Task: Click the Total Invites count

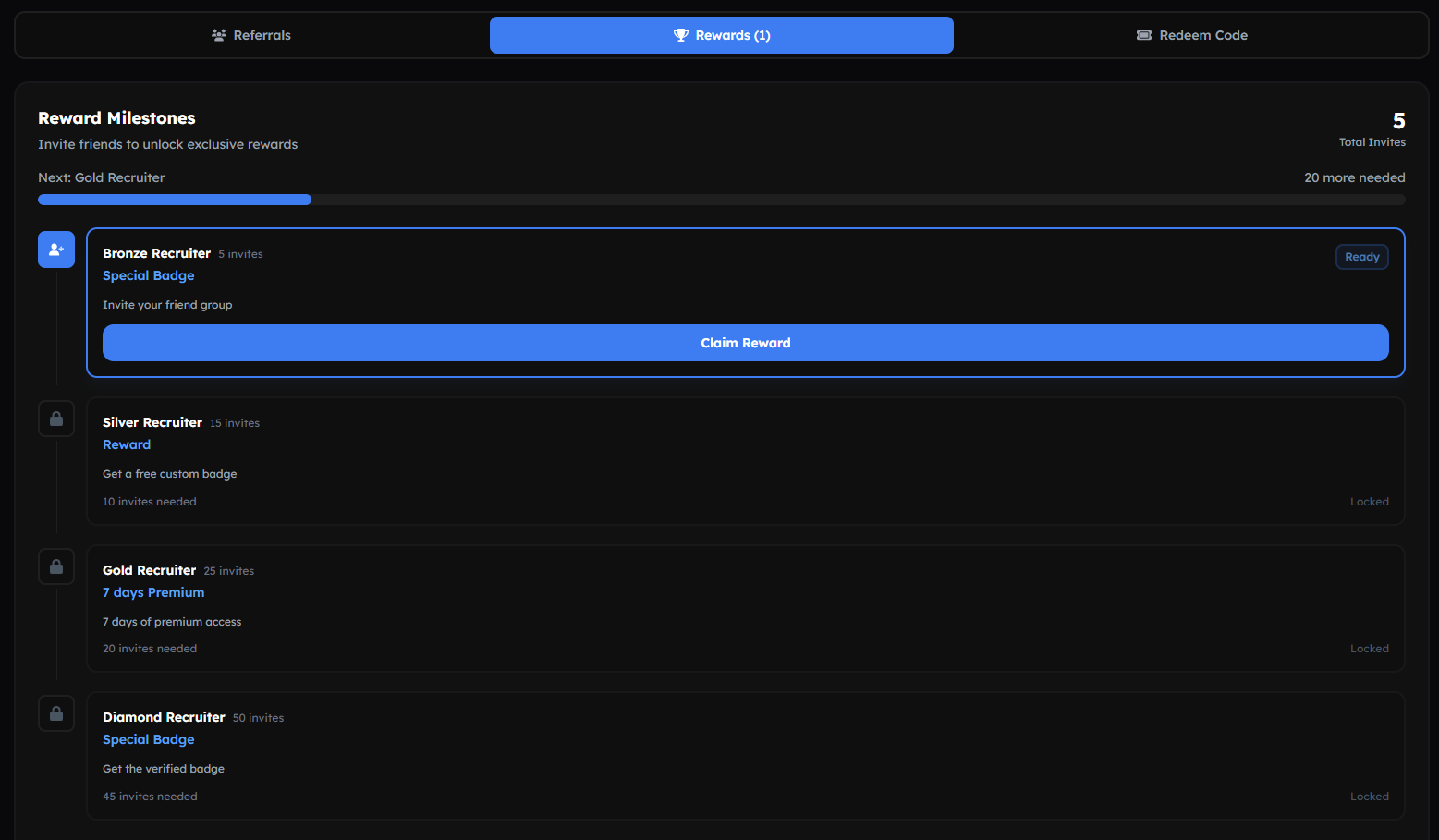Action: 1398,121
